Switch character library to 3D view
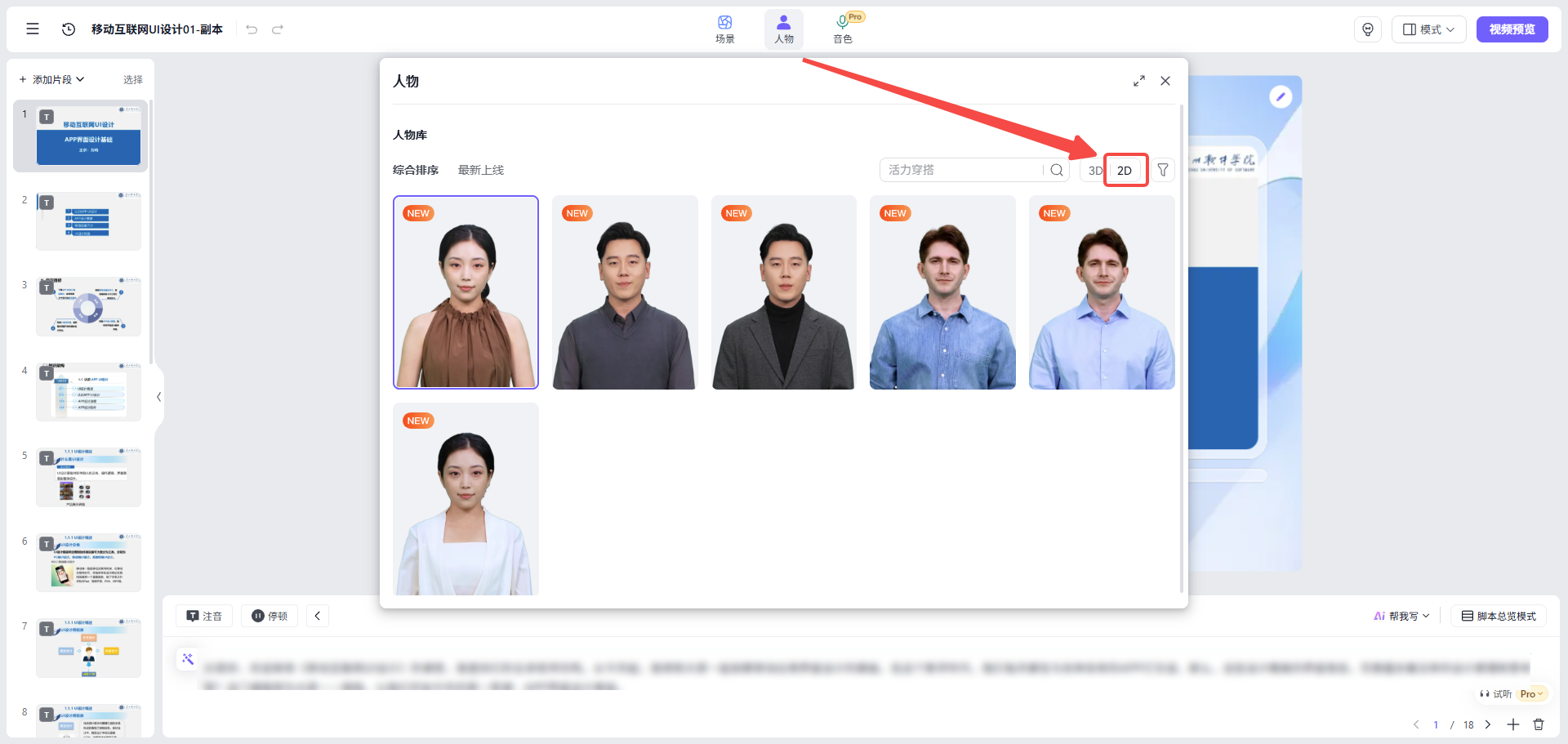The width and height of the screenshot is (1568, 744). click(1094, 170)
